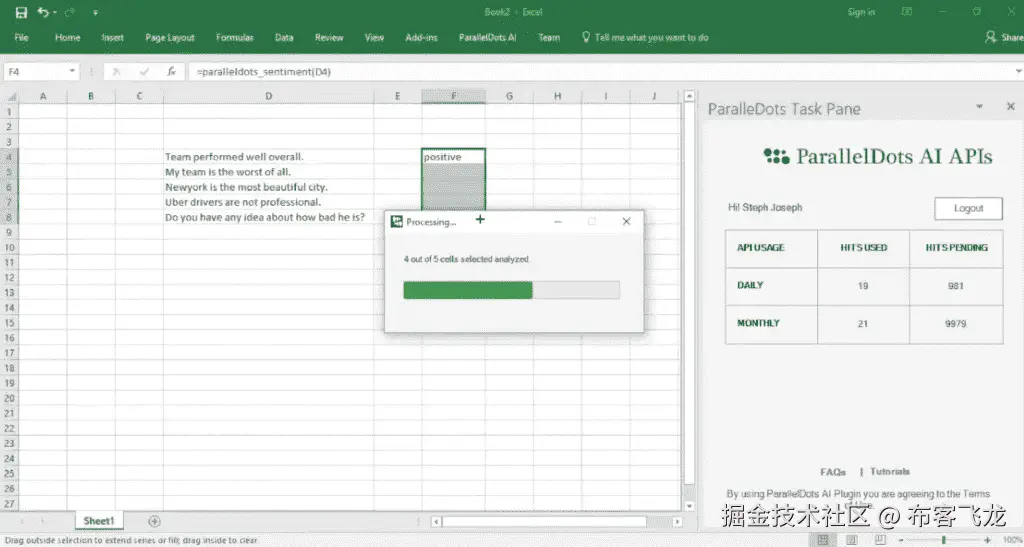
Task: Open the Data tab
Action: coord(284,38)
